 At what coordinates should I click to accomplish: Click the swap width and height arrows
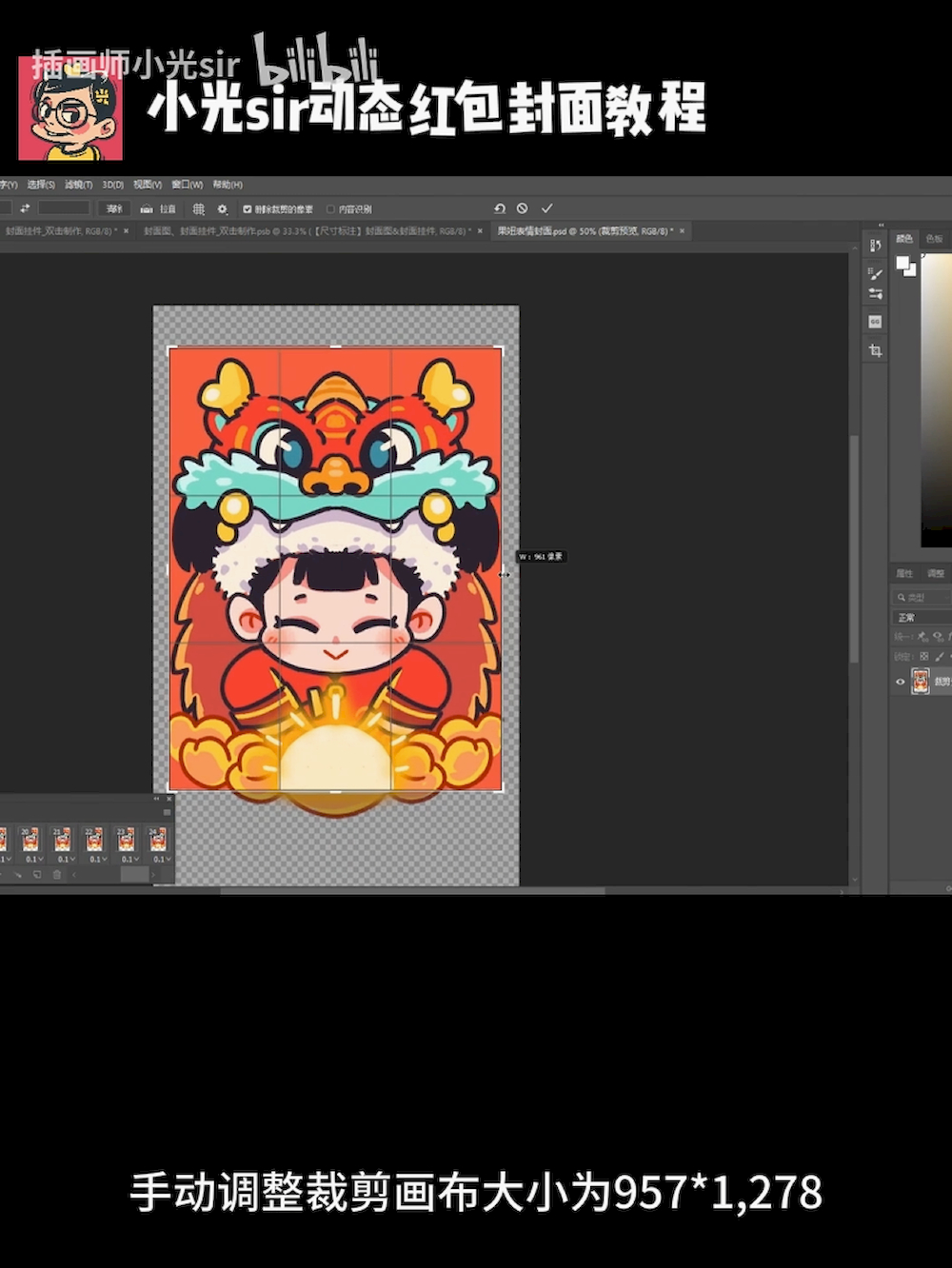tap(25, 208)
